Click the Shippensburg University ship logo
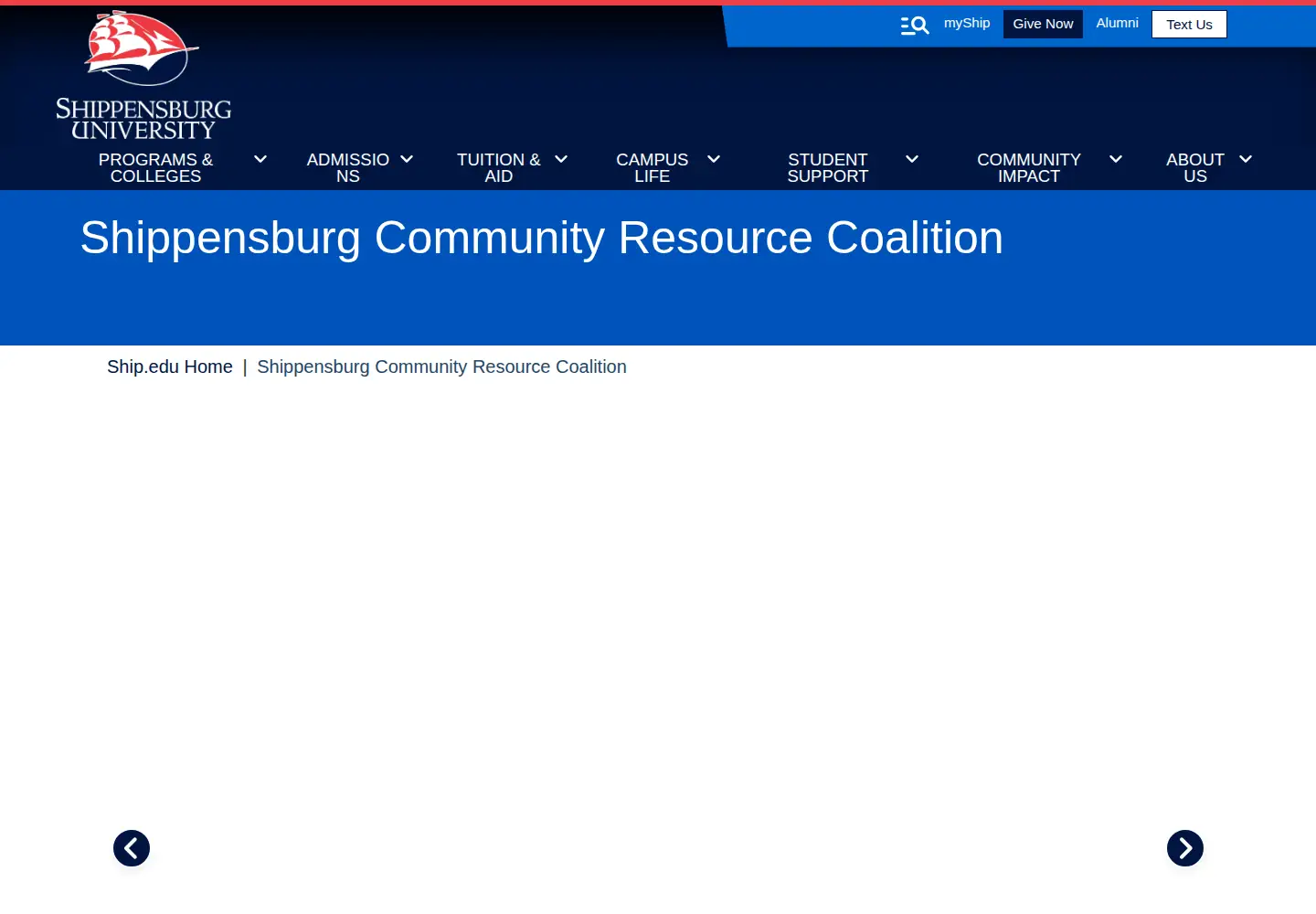This screenshot has height=914, width=1316. coord(143,76)
